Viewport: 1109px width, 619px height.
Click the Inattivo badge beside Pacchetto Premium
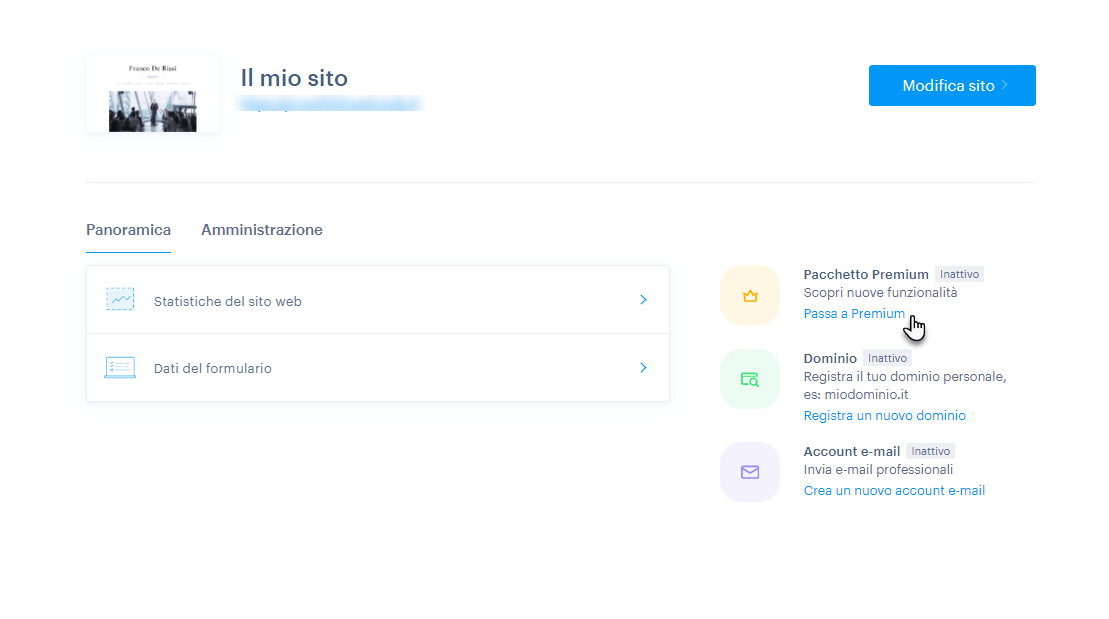tap(959, 274)
